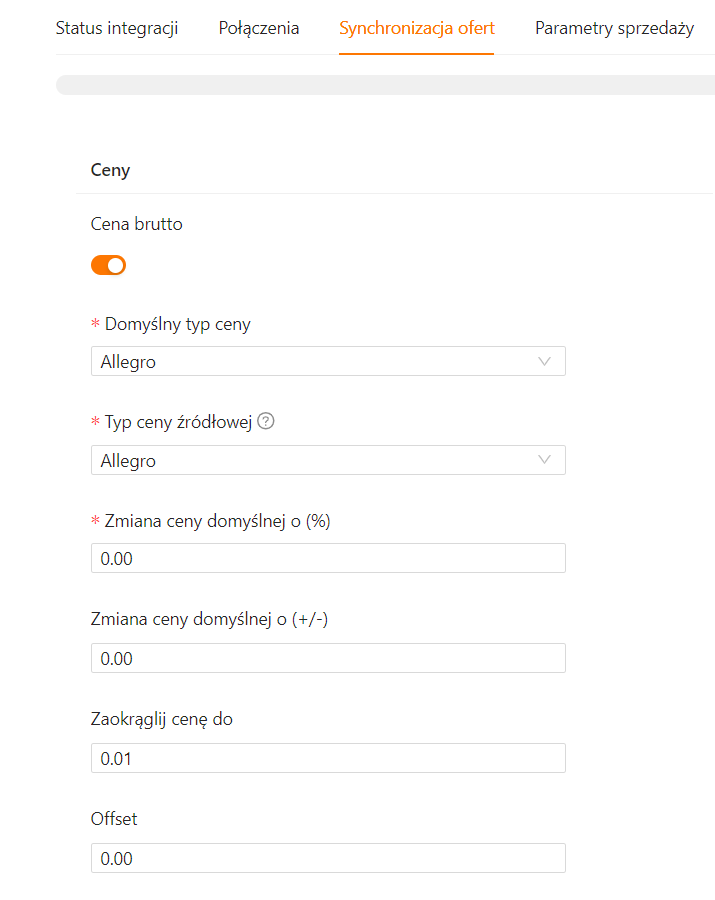The width and height of the screenshot is (715, 900).
Task: Open the Połączenia tab
Action: 259,28
